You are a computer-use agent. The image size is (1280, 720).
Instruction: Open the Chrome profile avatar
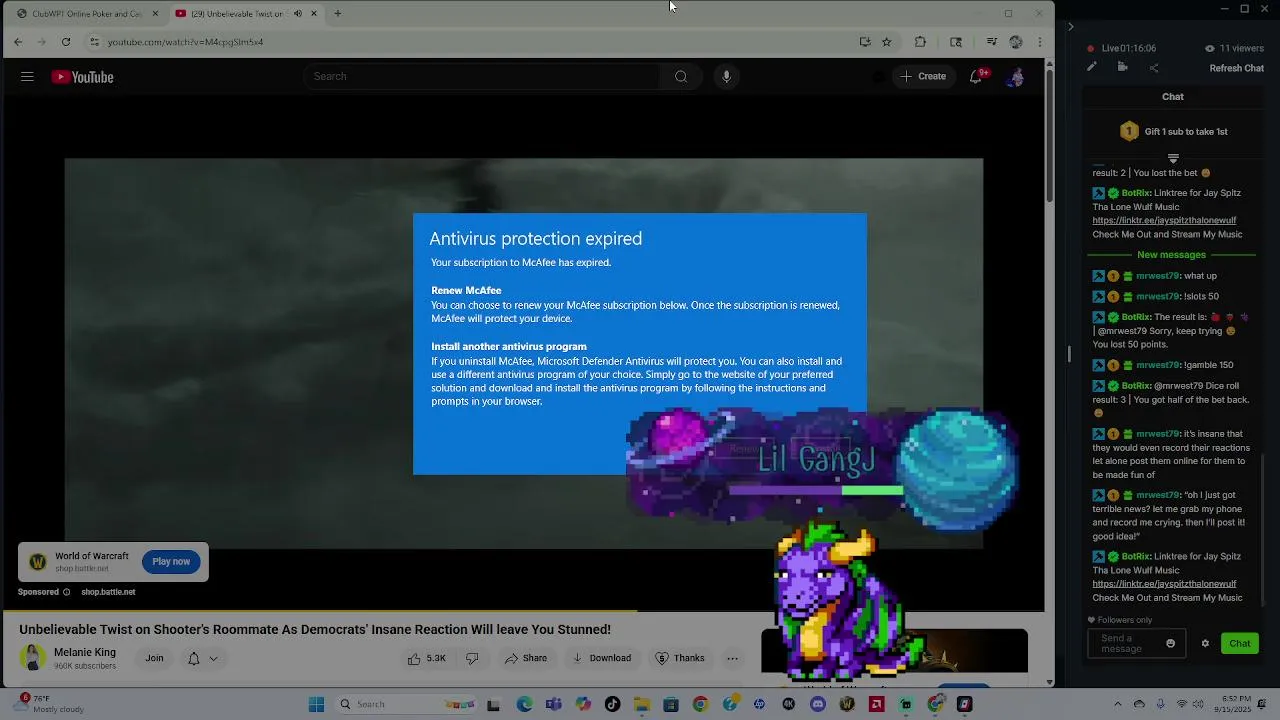(x=1016, y=42)
